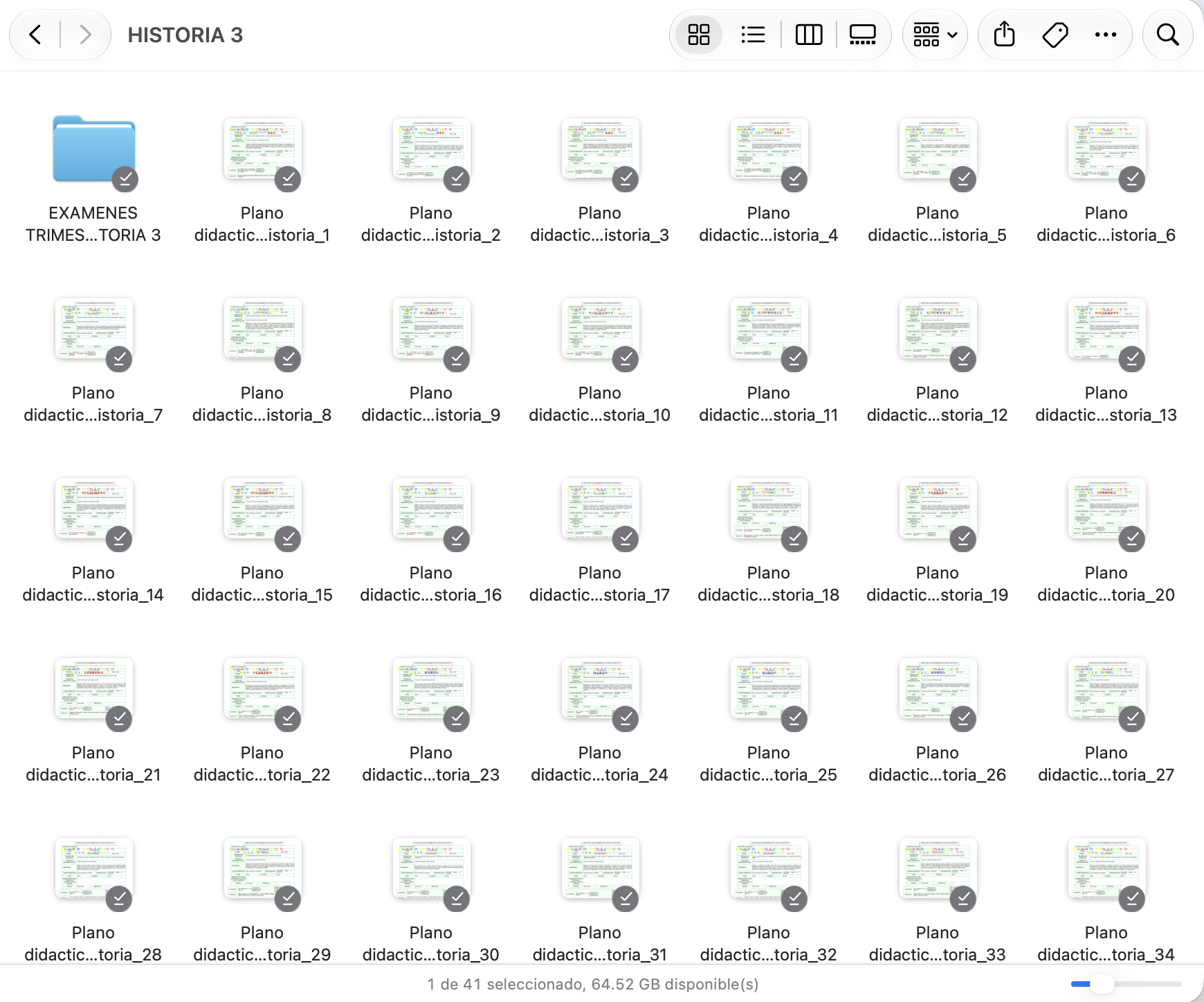Viewport: 1204px width, 1002px height.
Task: Click the file name Plano didactic...storia_18
Action: (769, 584)
